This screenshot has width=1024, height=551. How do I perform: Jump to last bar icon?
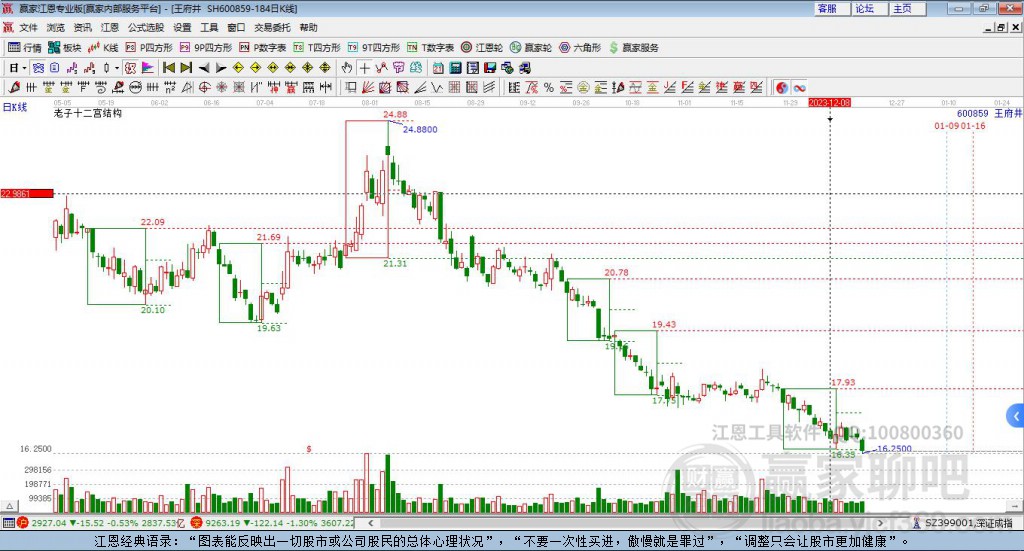186,68
